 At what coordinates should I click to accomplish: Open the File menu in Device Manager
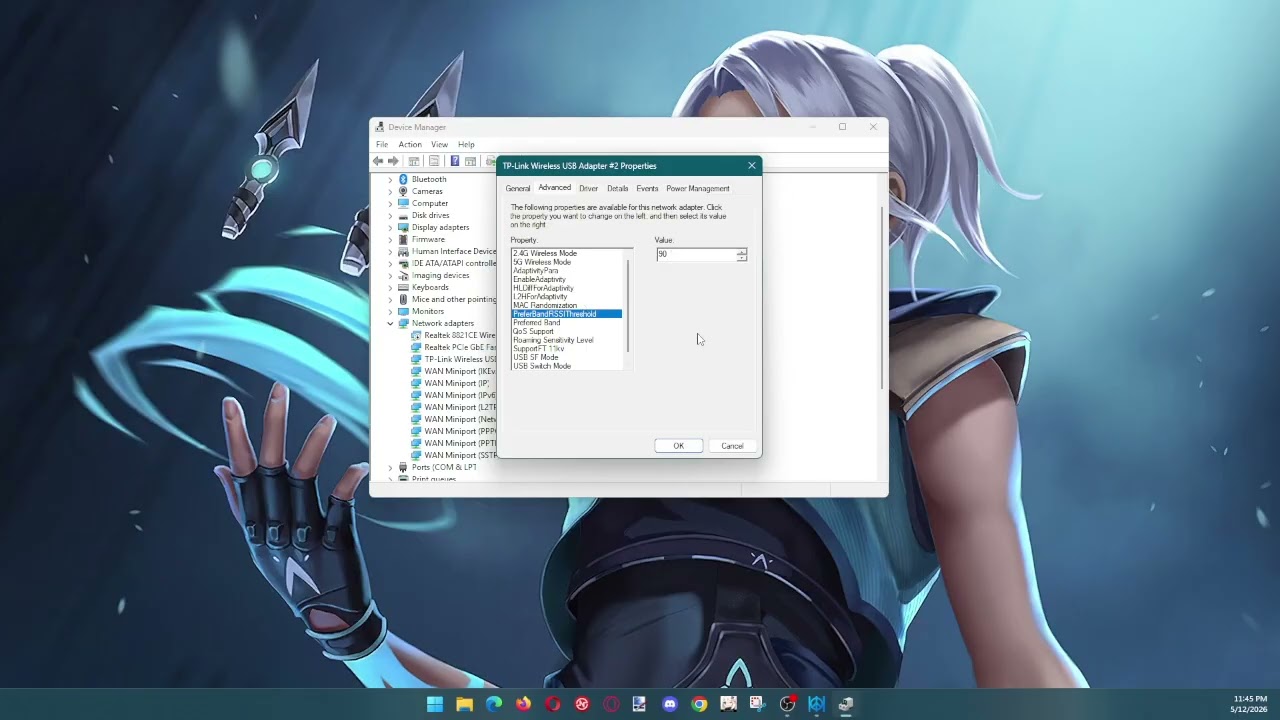coord(382,144)
